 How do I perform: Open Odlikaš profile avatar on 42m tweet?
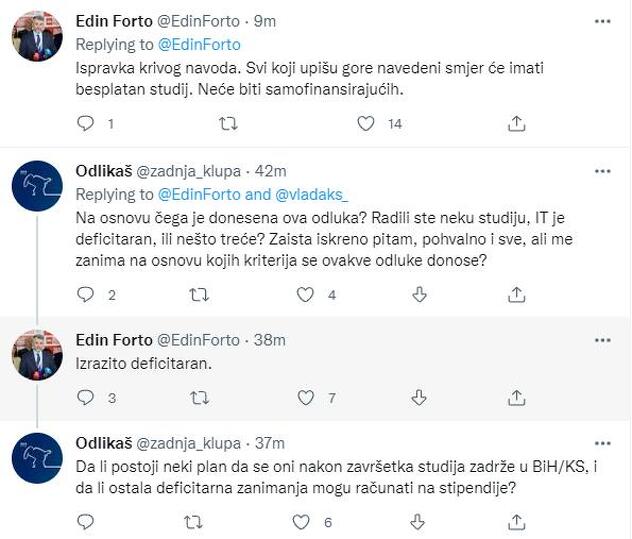pyautogui.click(x=37, y=188)
